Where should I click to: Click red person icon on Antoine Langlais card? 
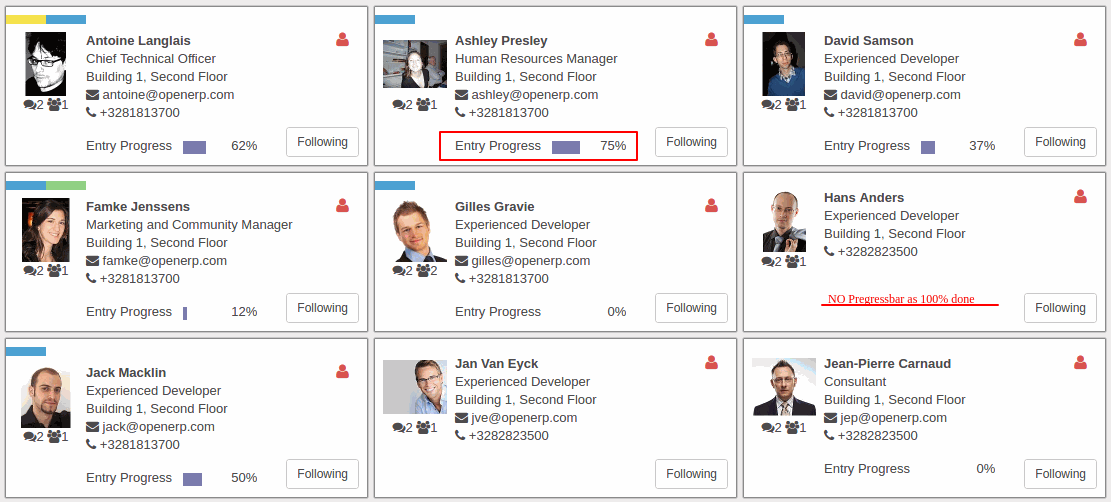(x=342, y=40)
